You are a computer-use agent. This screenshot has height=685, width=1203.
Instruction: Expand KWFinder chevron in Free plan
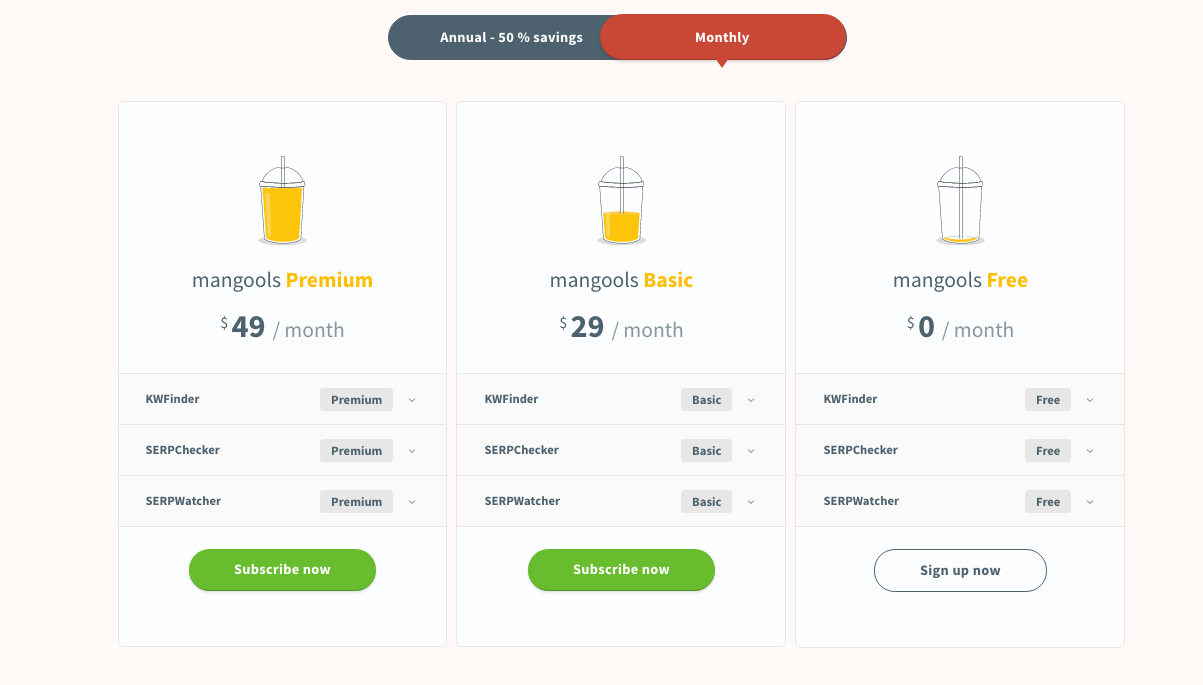(x=1090, y=400)
